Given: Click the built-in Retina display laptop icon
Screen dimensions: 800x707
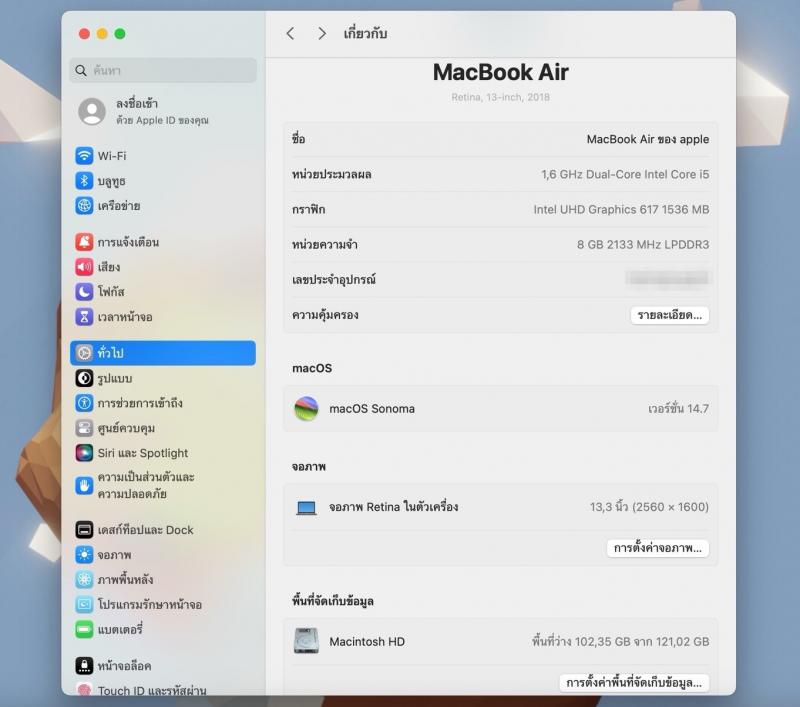Looking at the screenshot, I should click(x=306, y=508).
